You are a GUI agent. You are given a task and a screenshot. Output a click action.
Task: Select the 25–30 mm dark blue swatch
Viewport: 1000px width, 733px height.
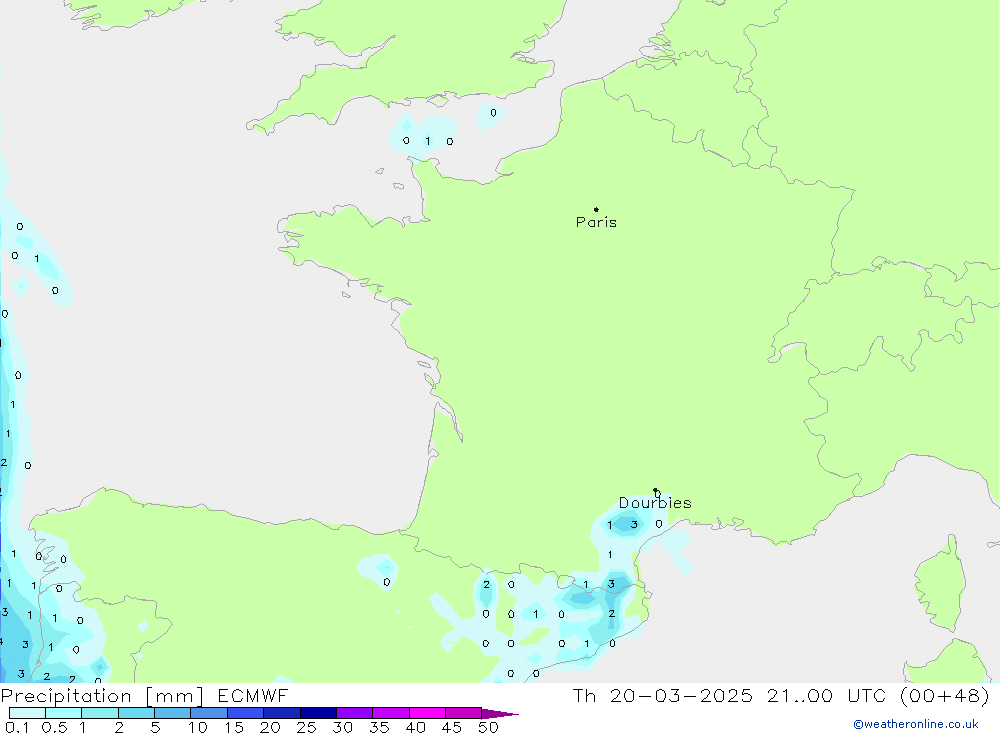tap(318, 713)
